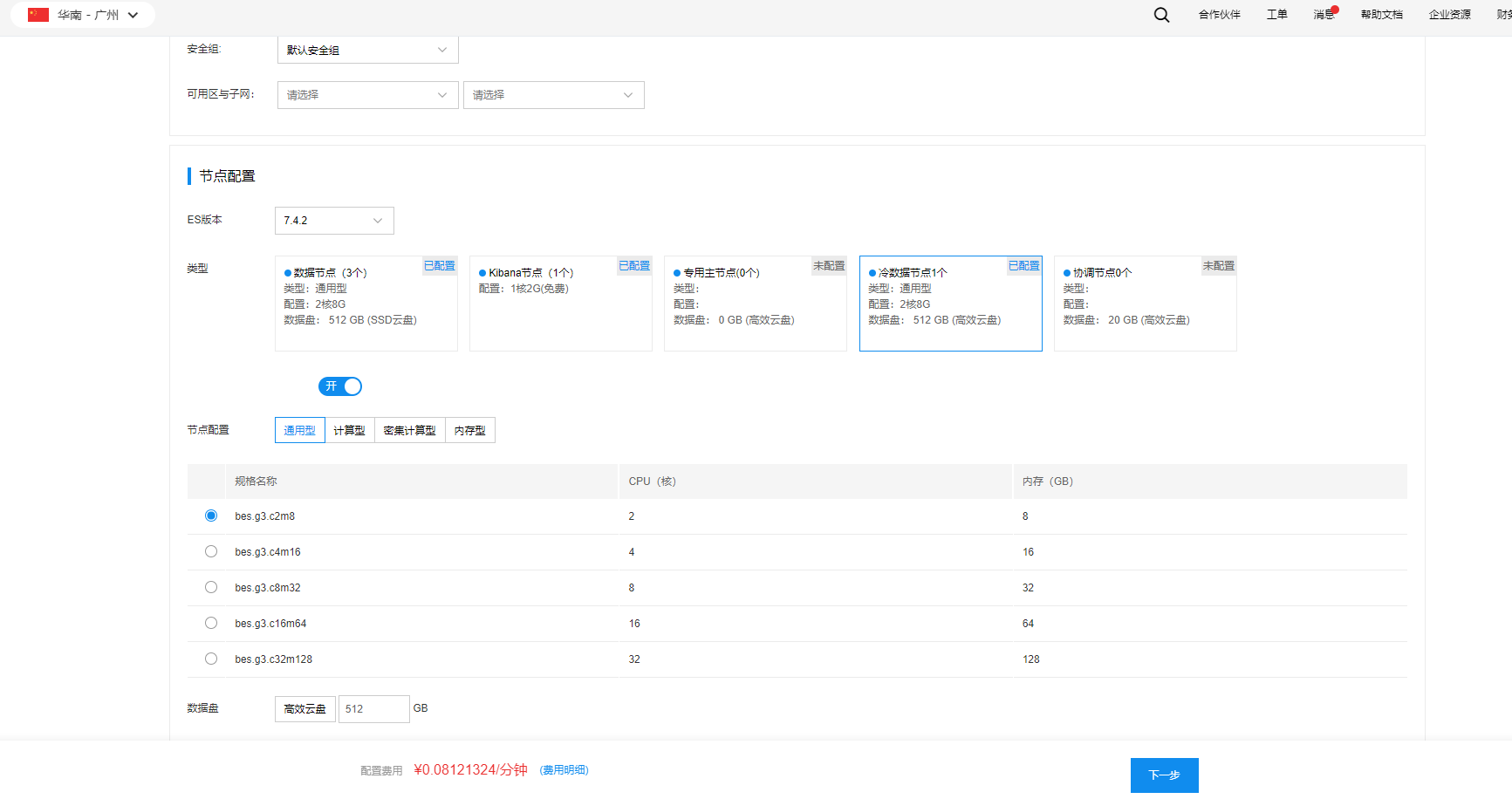This screenshot has height=799, width=1512.
Task: Open the 费用明细 cost details link
Action: coord(564,770)
